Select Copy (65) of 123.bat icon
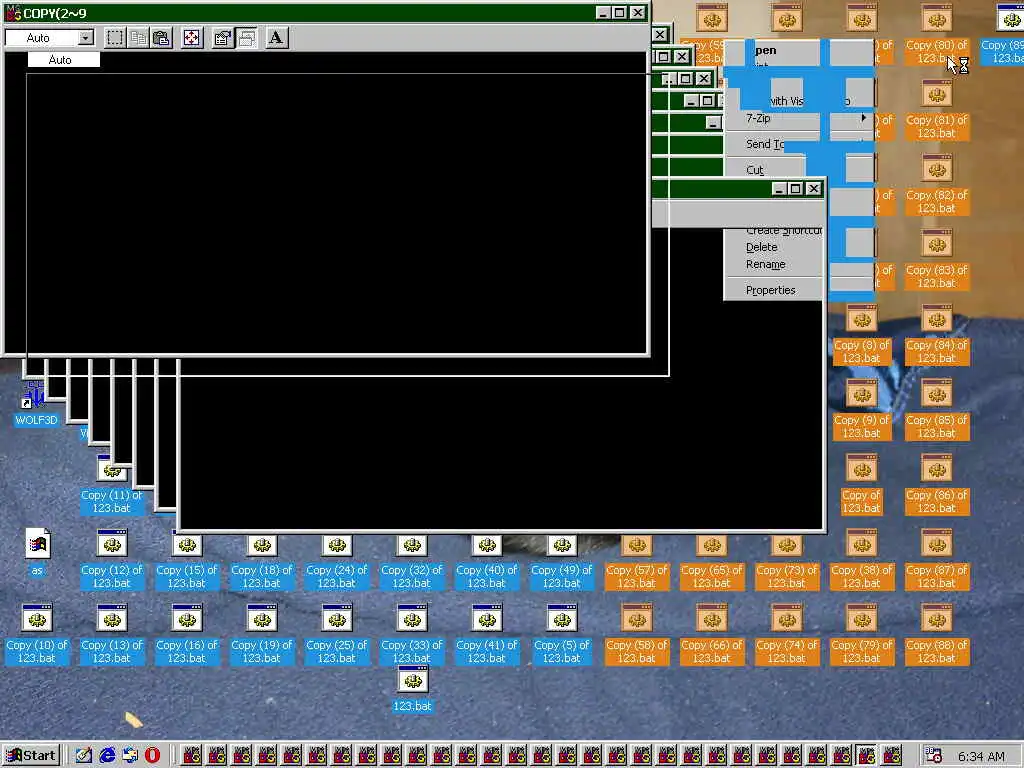This screenshot has height=768, width=1024. (x=712, y=563)
